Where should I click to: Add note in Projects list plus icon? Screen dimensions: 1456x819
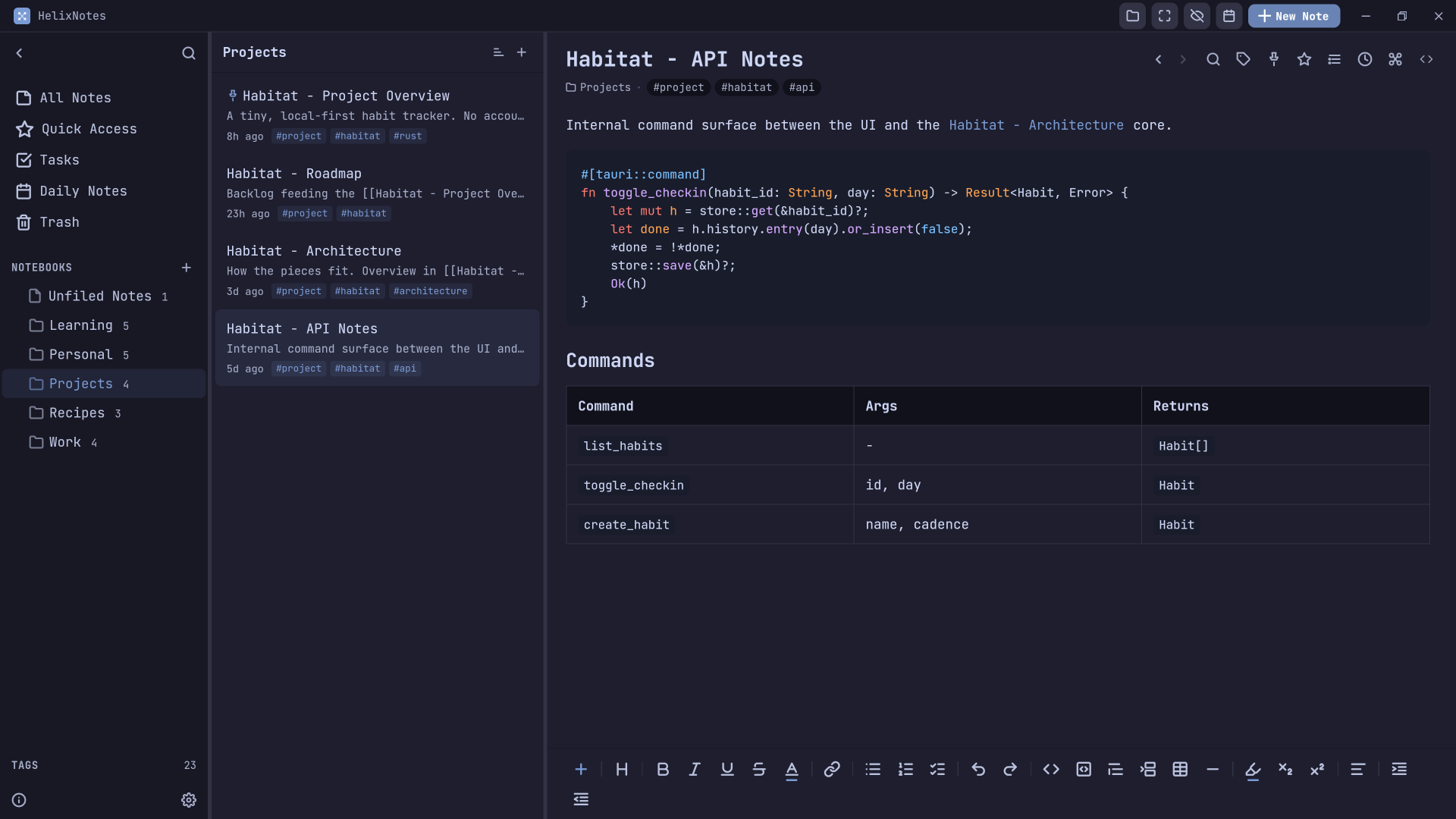click(522, 52)
